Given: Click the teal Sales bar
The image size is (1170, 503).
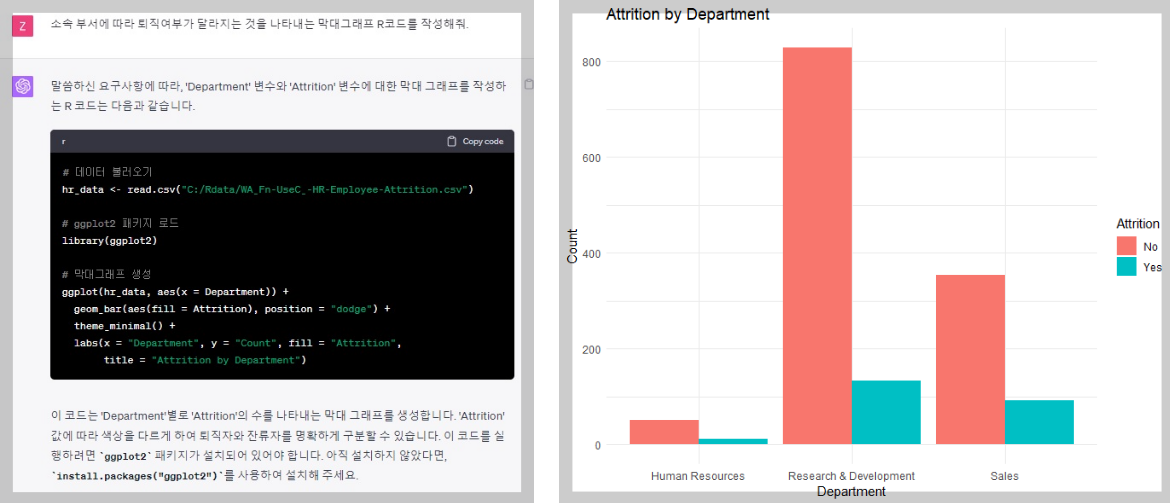Looking at the screenshot, I should click(x=1039, y=422).
